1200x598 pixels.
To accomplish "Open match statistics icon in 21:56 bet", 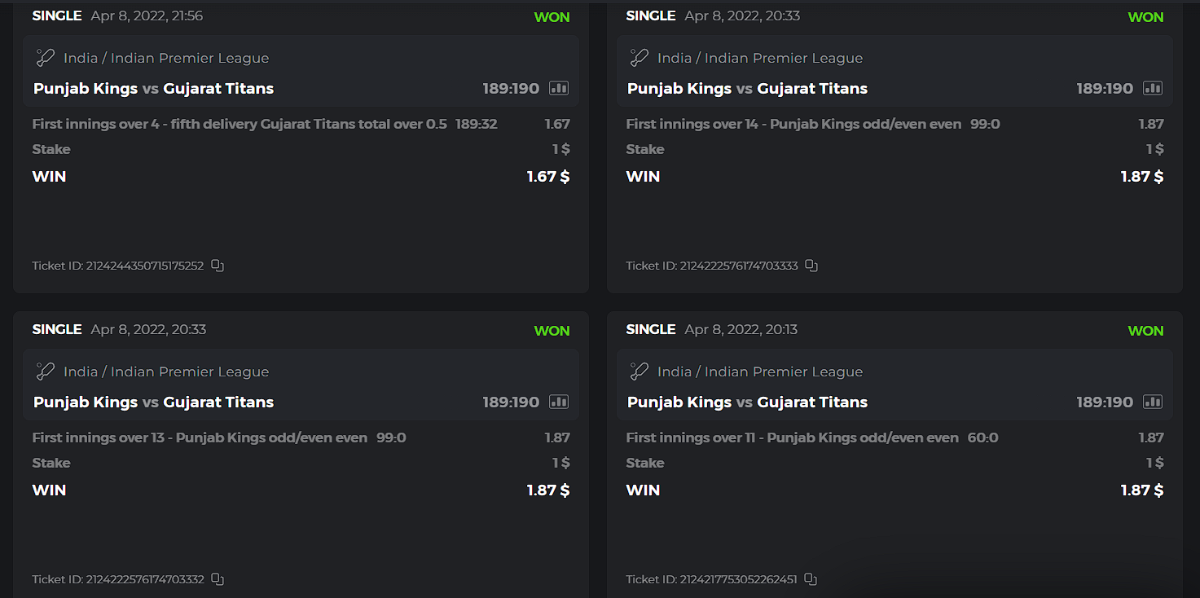I will [559, 88].
